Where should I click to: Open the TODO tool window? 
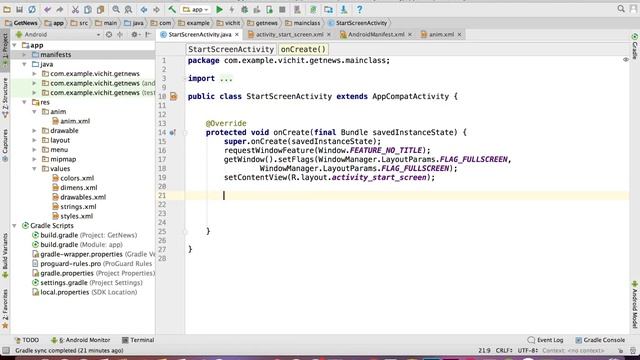tap(27, 340)
